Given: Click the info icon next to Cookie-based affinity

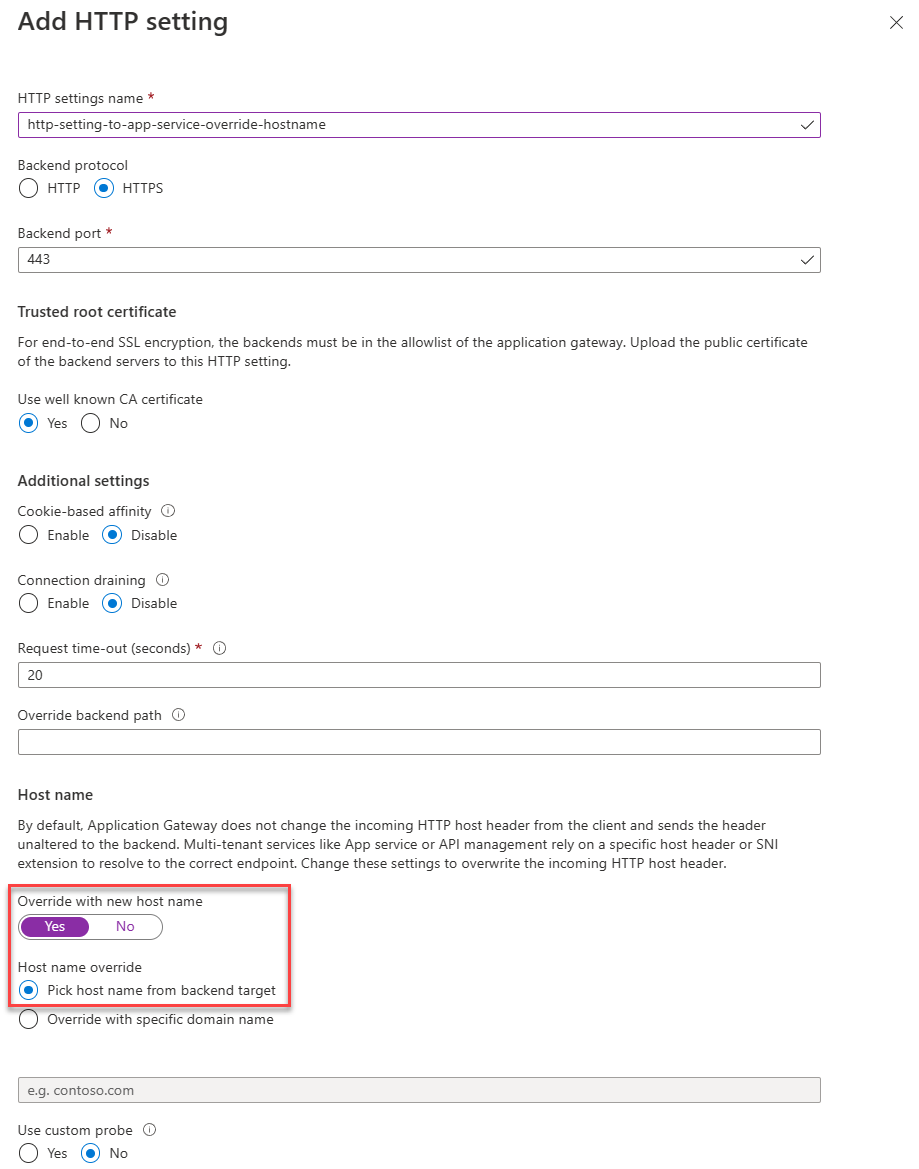Looking at the screenshot, I should 167,511.
